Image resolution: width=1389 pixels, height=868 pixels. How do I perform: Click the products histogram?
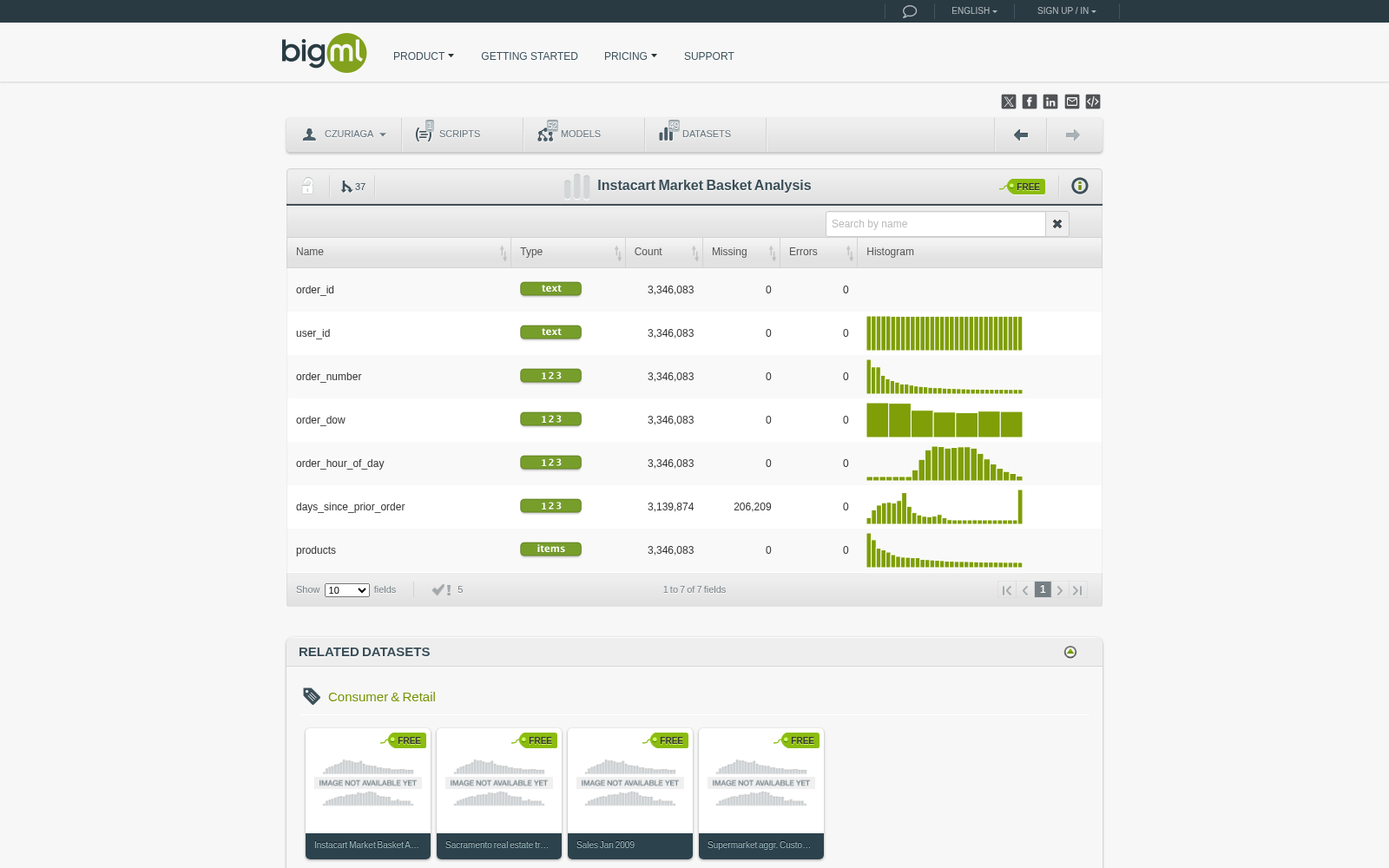[x=945, y=550]
